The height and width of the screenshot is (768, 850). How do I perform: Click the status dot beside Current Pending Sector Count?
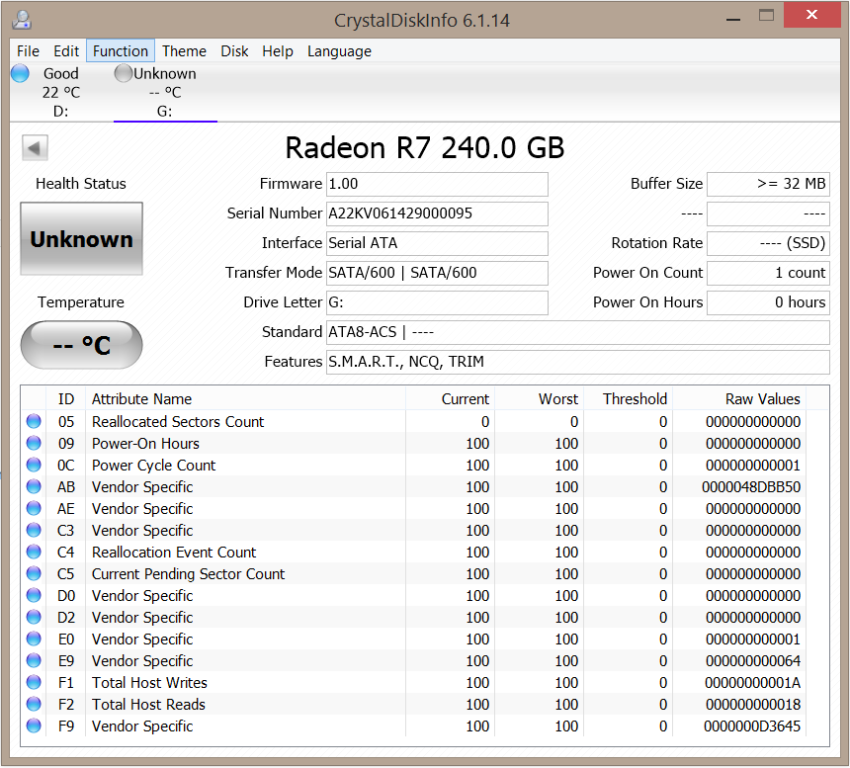point(33,573)
